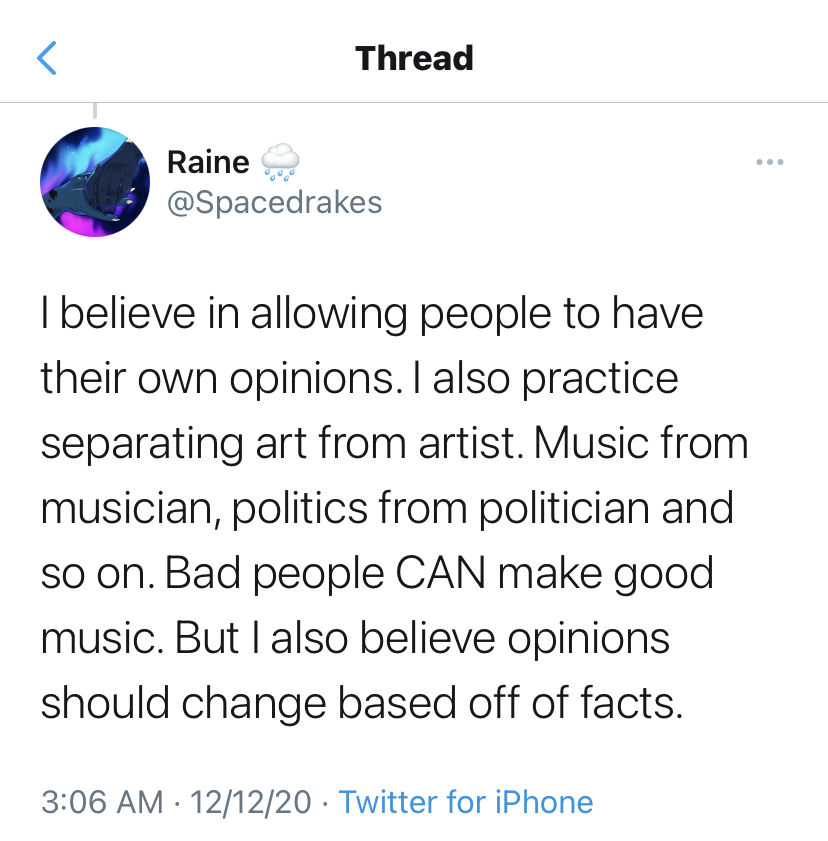
Task: Tap the line "music. But I also believe opinions"
Action: [355, 638]
